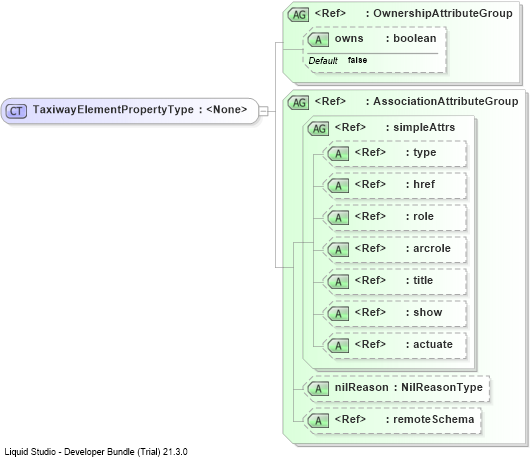Click the Default false value
Image resolution: width=531 pixels, height=457 pixels.
click(357, 60)
